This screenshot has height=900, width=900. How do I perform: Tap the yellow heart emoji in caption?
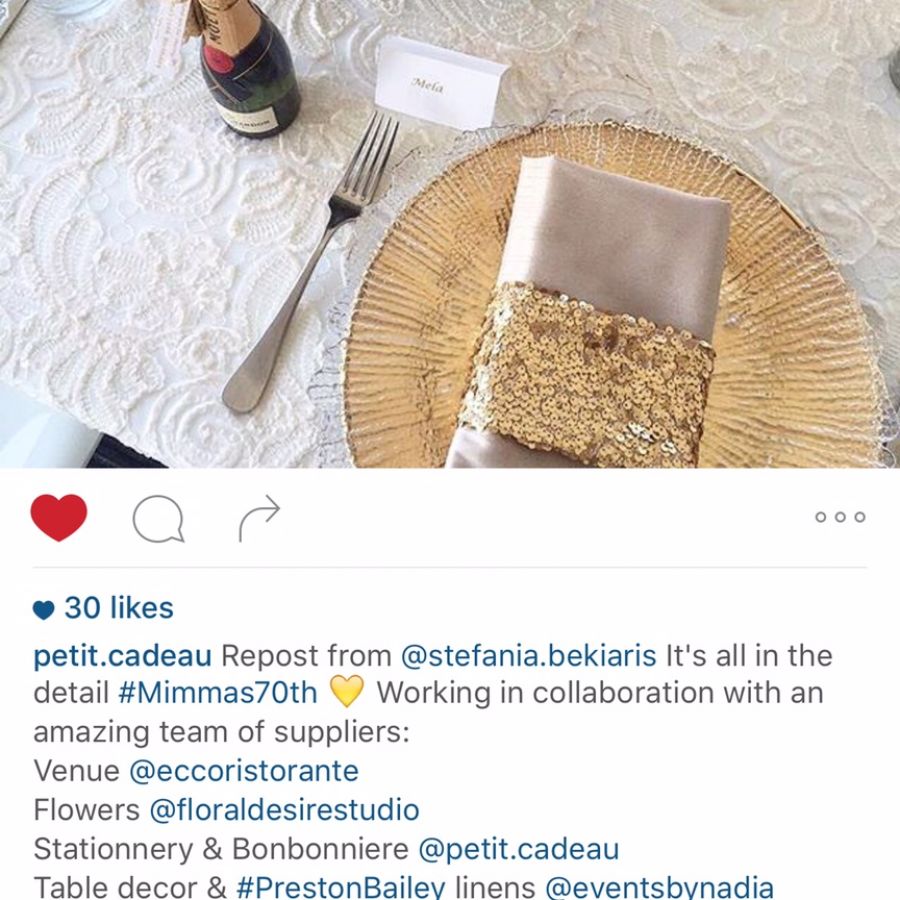[x=347, y=691]
